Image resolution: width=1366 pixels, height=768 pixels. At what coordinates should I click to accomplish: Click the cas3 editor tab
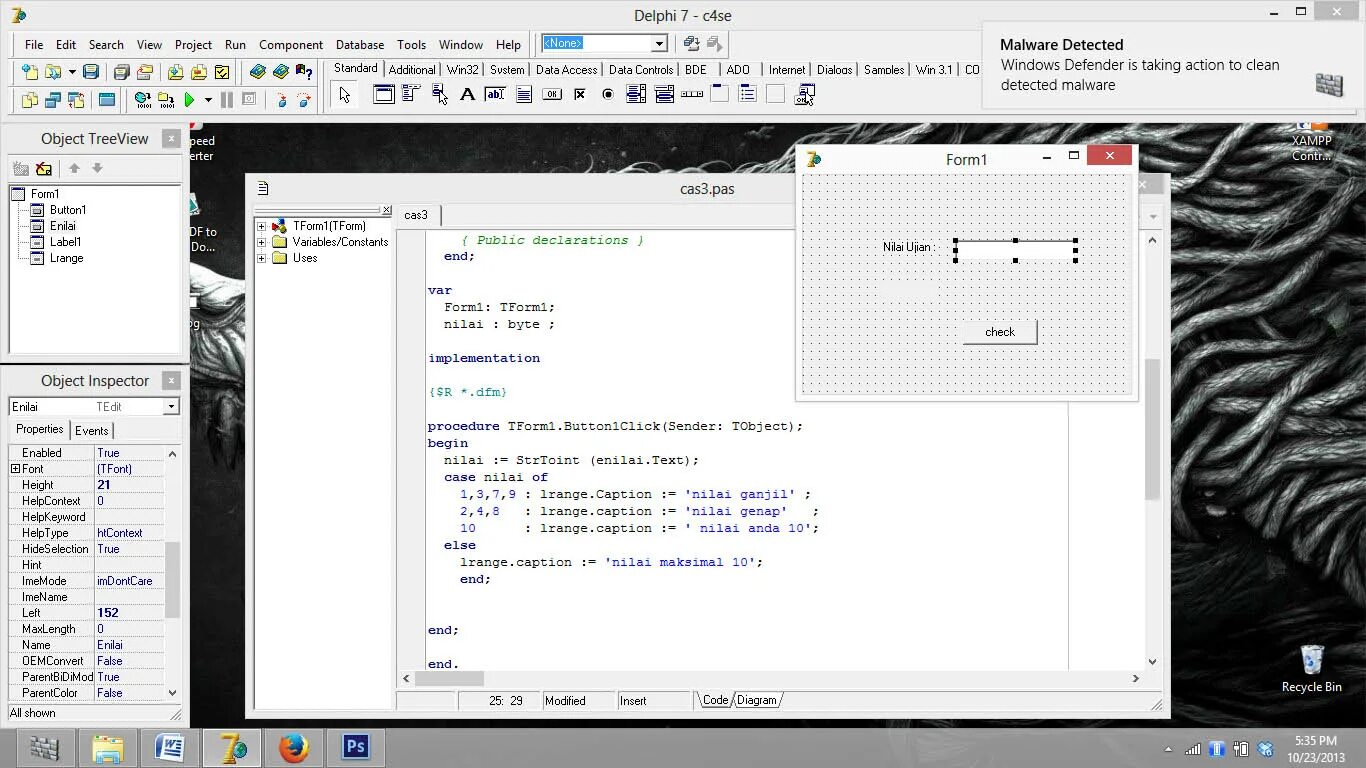[x=416, y=215]
